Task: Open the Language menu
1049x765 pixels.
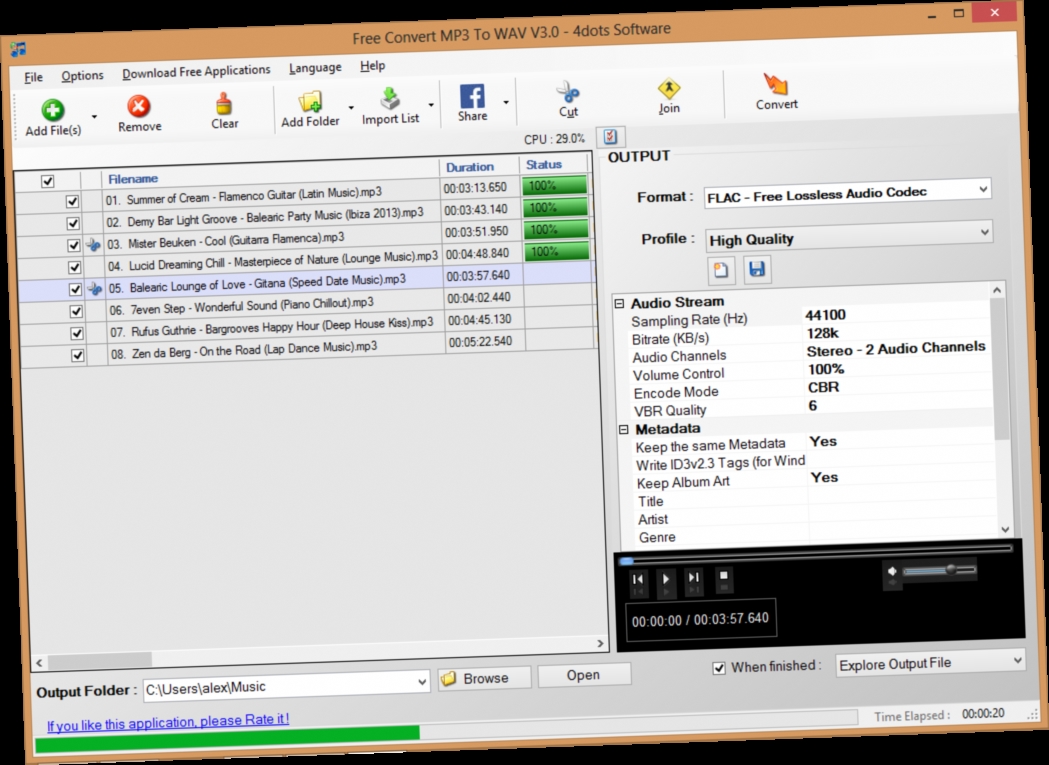Action: pyautogui.click(x=315, y=66)
